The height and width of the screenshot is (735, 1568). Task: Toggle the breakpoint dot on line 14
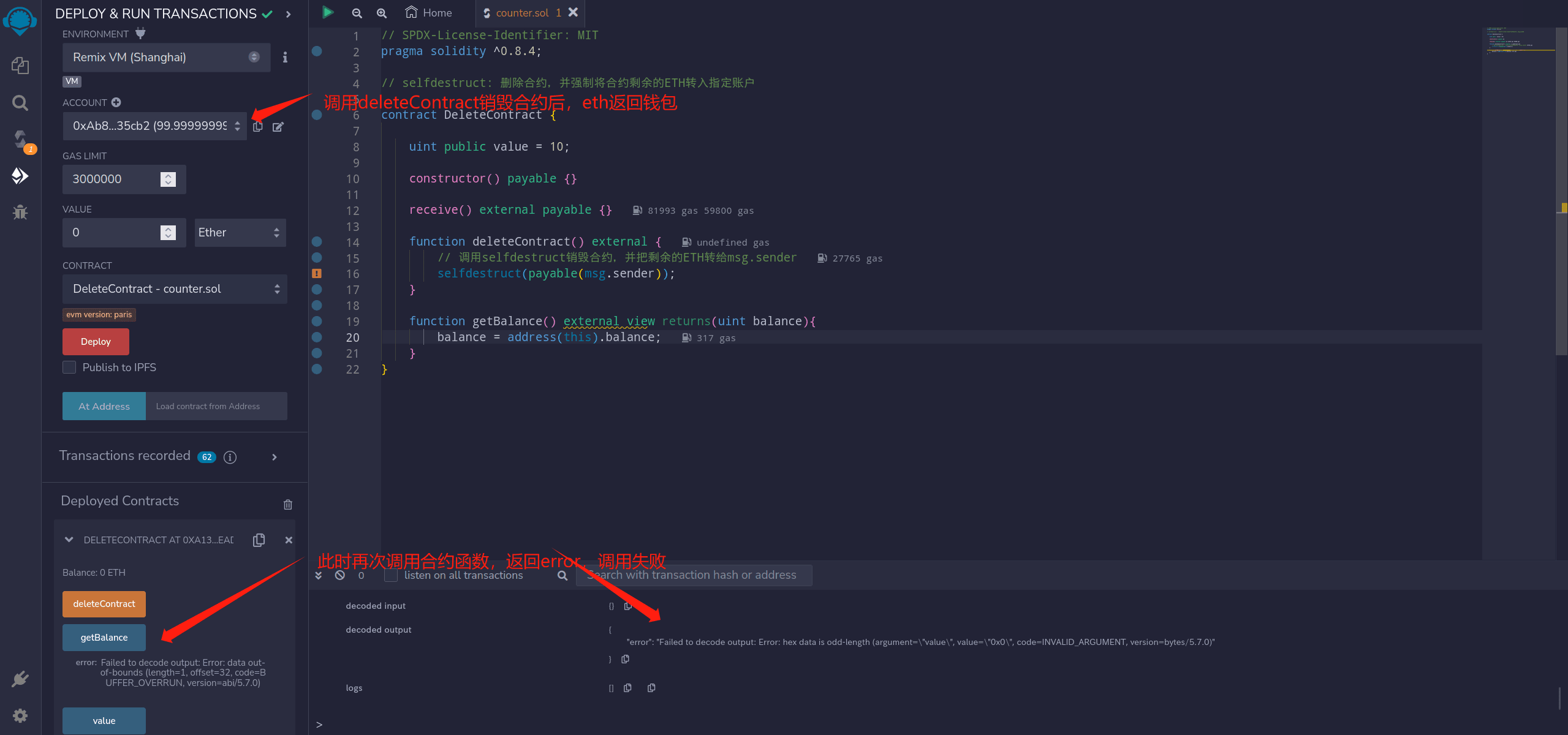[317, 241]
